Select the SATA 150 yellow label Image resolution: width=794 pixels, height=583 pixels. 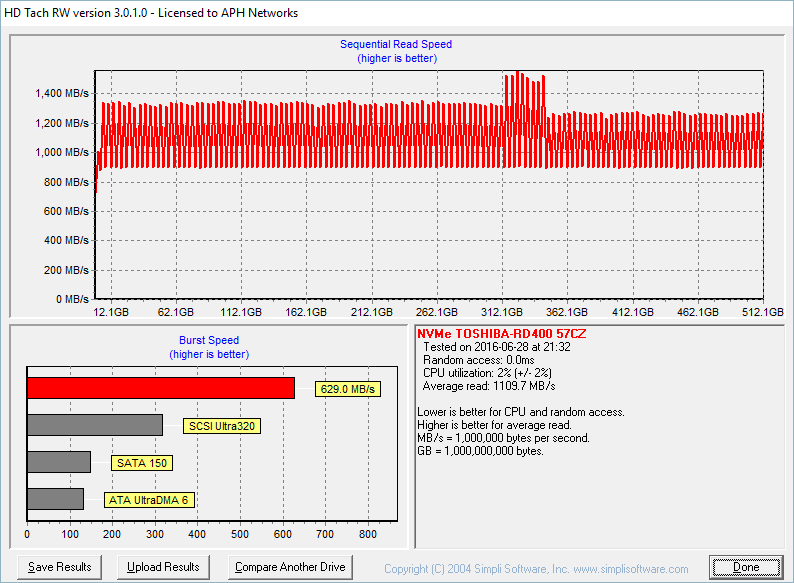pos(144,463)
